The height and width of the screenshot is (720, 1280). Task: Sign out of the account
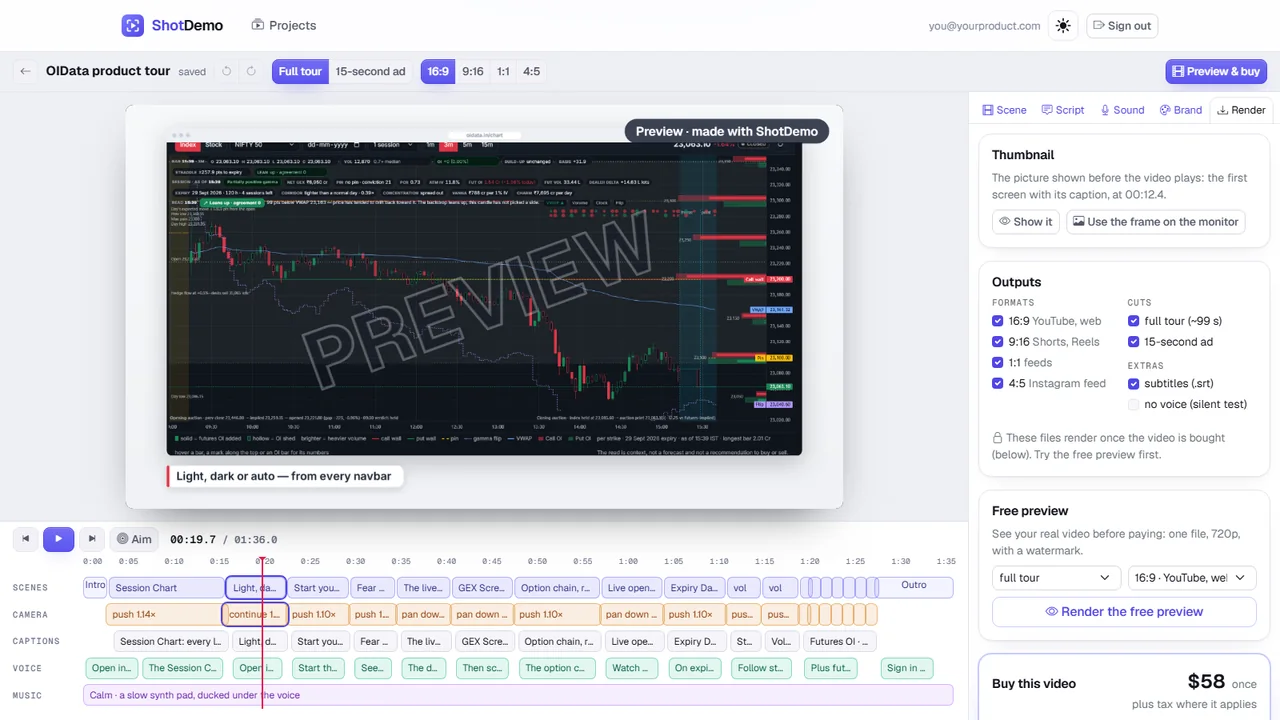(1122, 26)
